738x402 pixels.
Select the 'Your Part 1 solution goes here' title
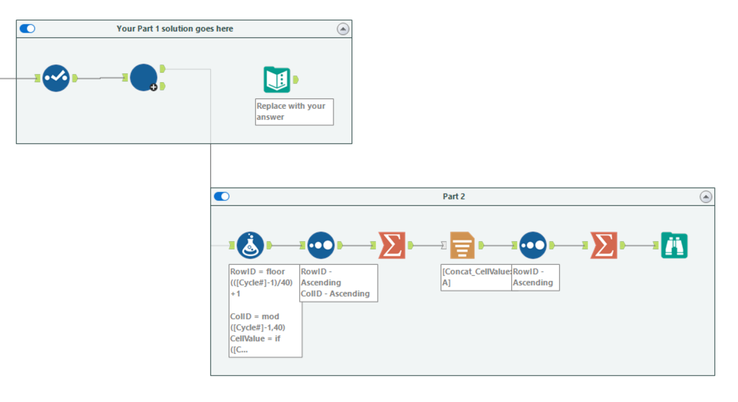[x=175, y=29]
